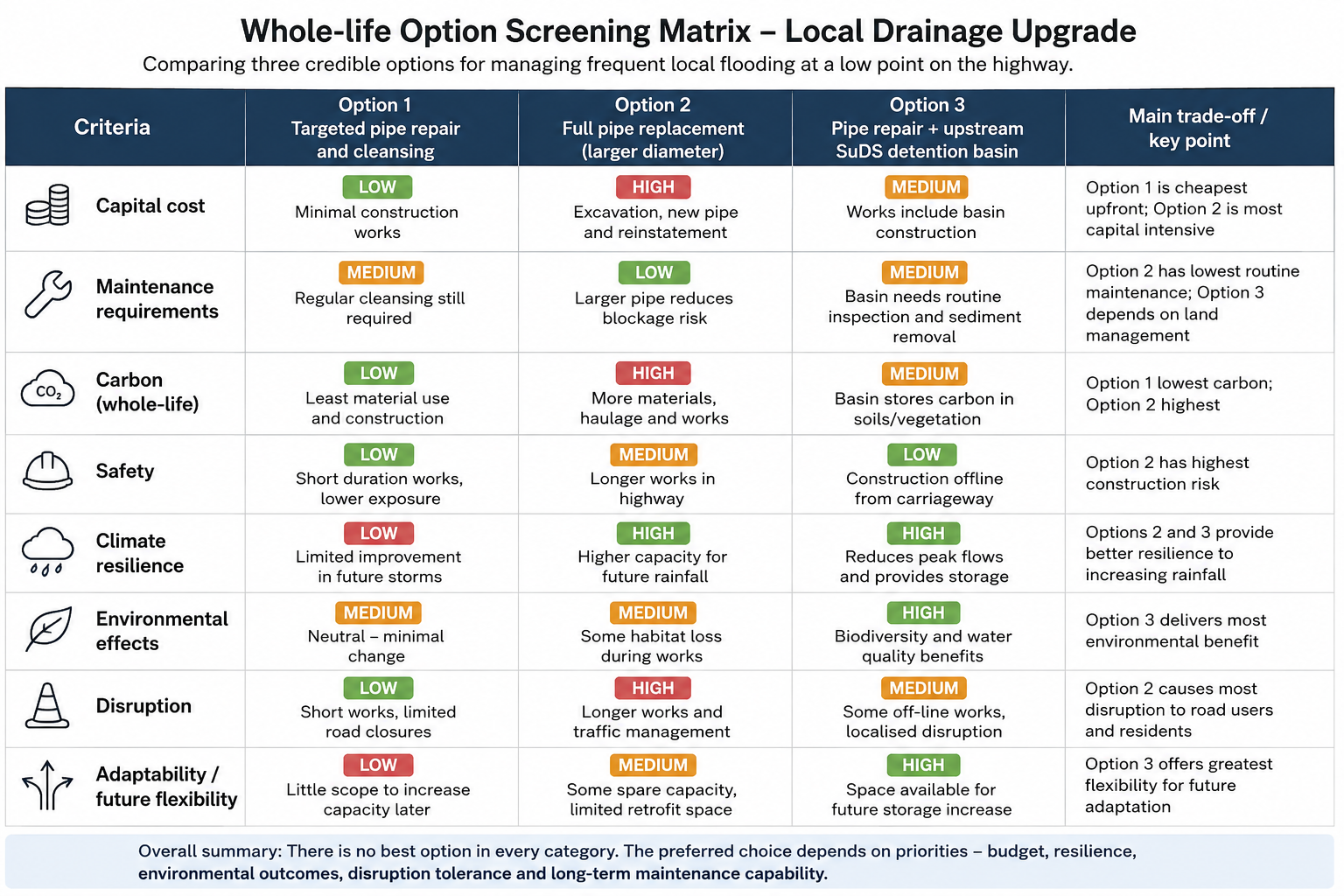Screen dimensions: 1344x896
Task: Click the wrench Maintenance requirements icon
Action: pos(47,294)
